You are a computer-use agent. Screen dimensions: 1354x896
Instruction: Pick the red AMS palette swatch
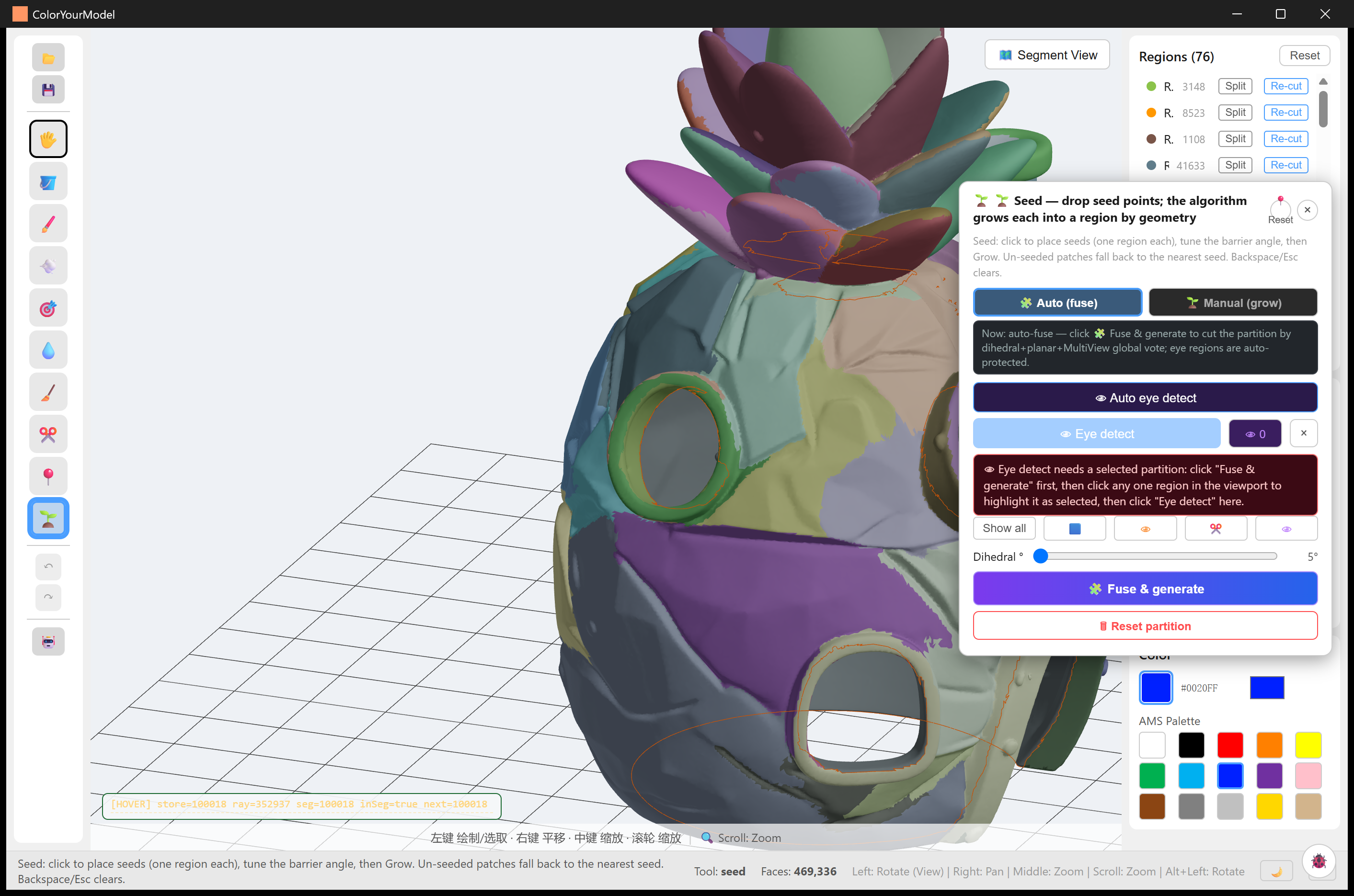(x=1230, y=745)
